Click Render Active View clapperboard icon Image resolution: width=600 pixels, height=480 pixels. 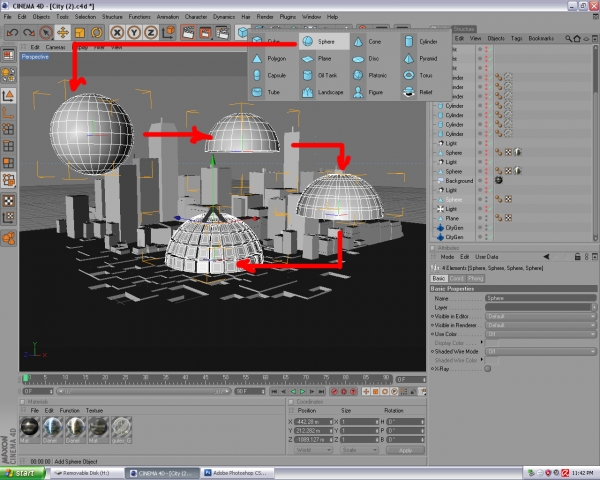point(188,33)
